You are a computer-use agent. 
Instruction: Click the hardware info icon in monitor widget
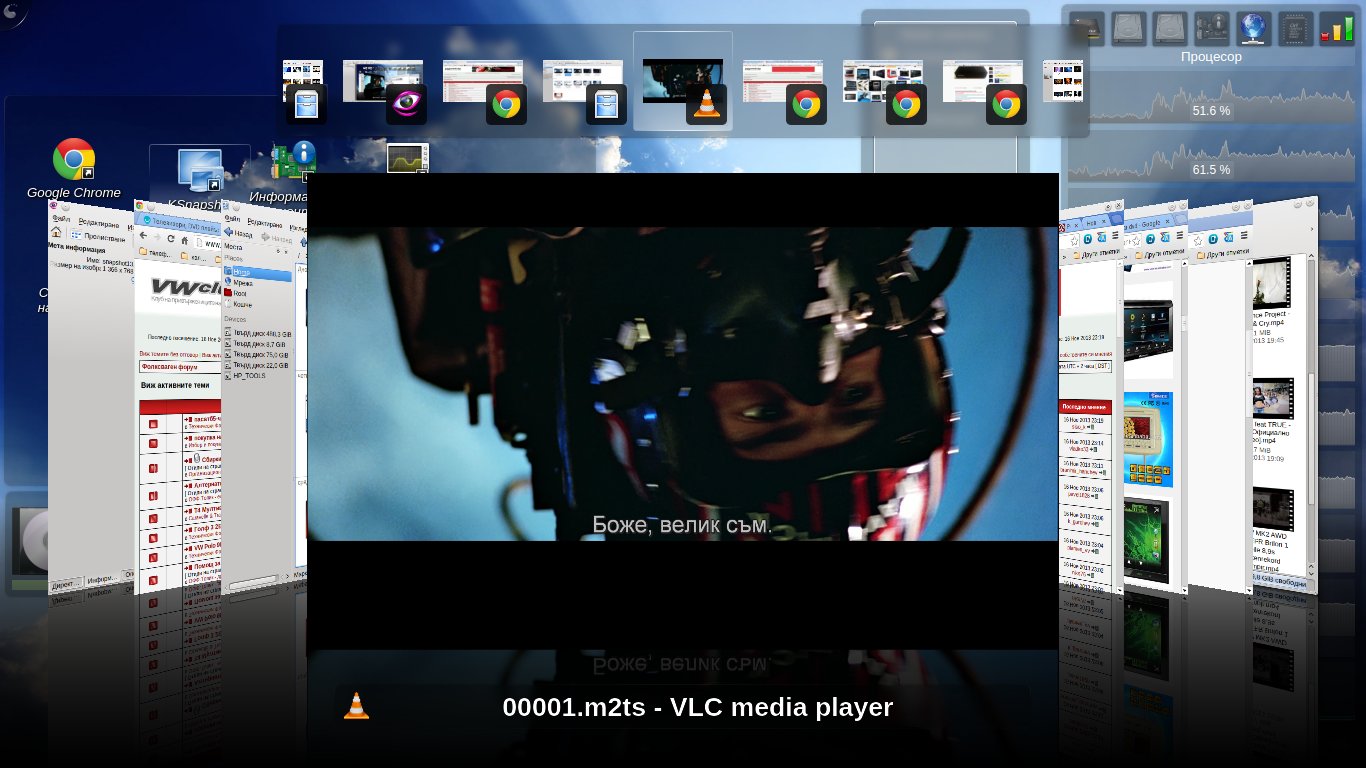coord(1211,28)
